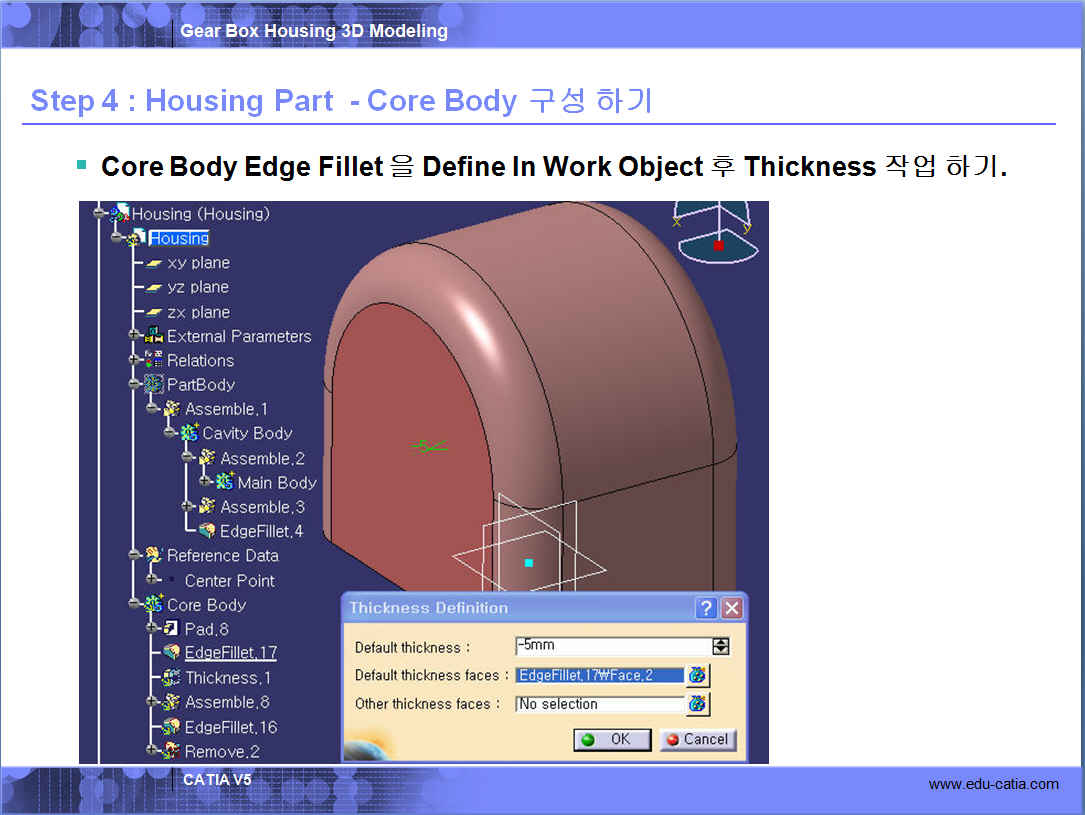Click the Default thickness value field
1085x815 pixels.
(x=610, y=646)
